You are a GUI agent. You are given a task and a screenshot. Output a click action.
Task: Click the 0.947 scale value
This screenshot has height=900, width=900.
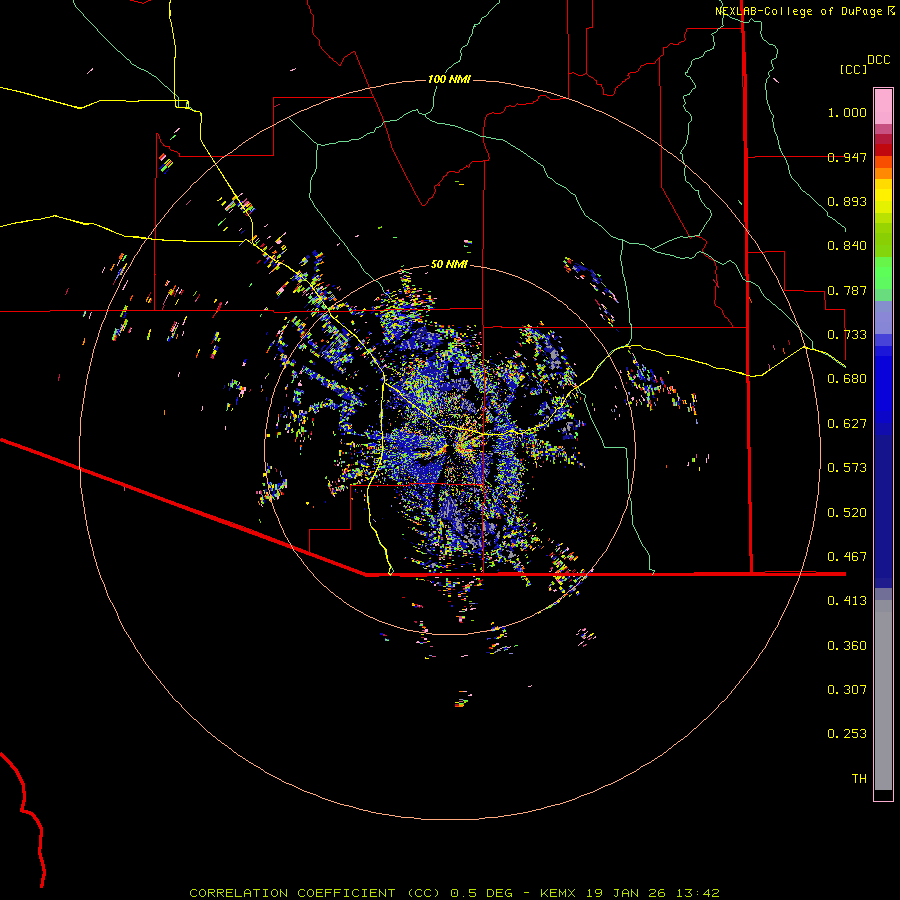click(847, 157)
